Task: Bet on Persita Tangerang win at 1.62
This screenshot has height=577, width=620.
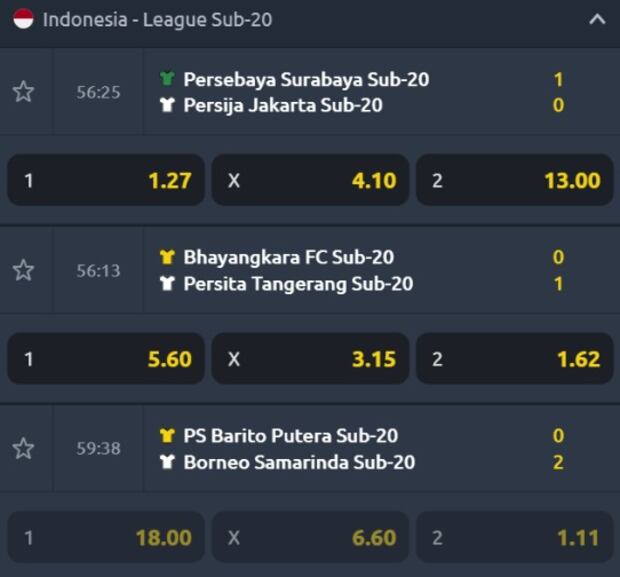Action: 514,358
